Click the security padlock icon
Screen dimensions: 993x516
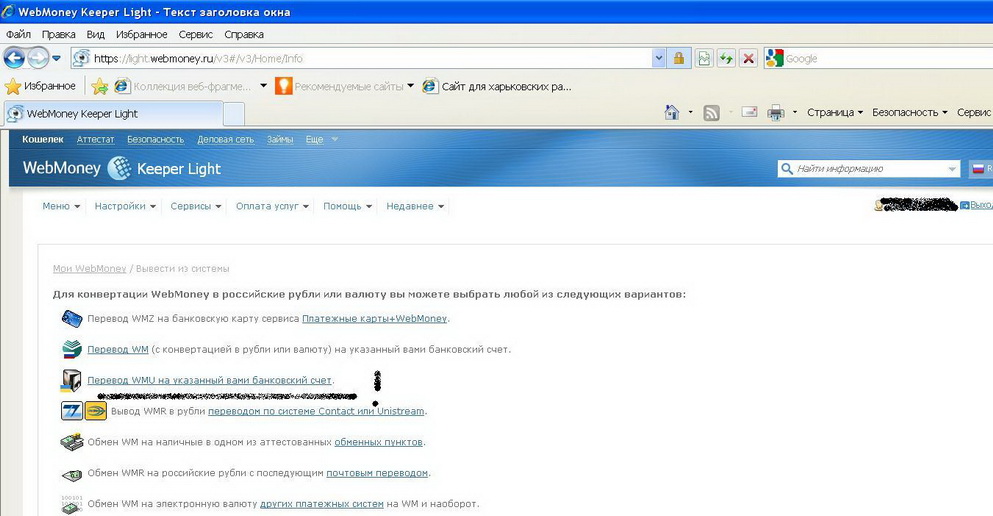pyautogui.click(x=678, y=58)
